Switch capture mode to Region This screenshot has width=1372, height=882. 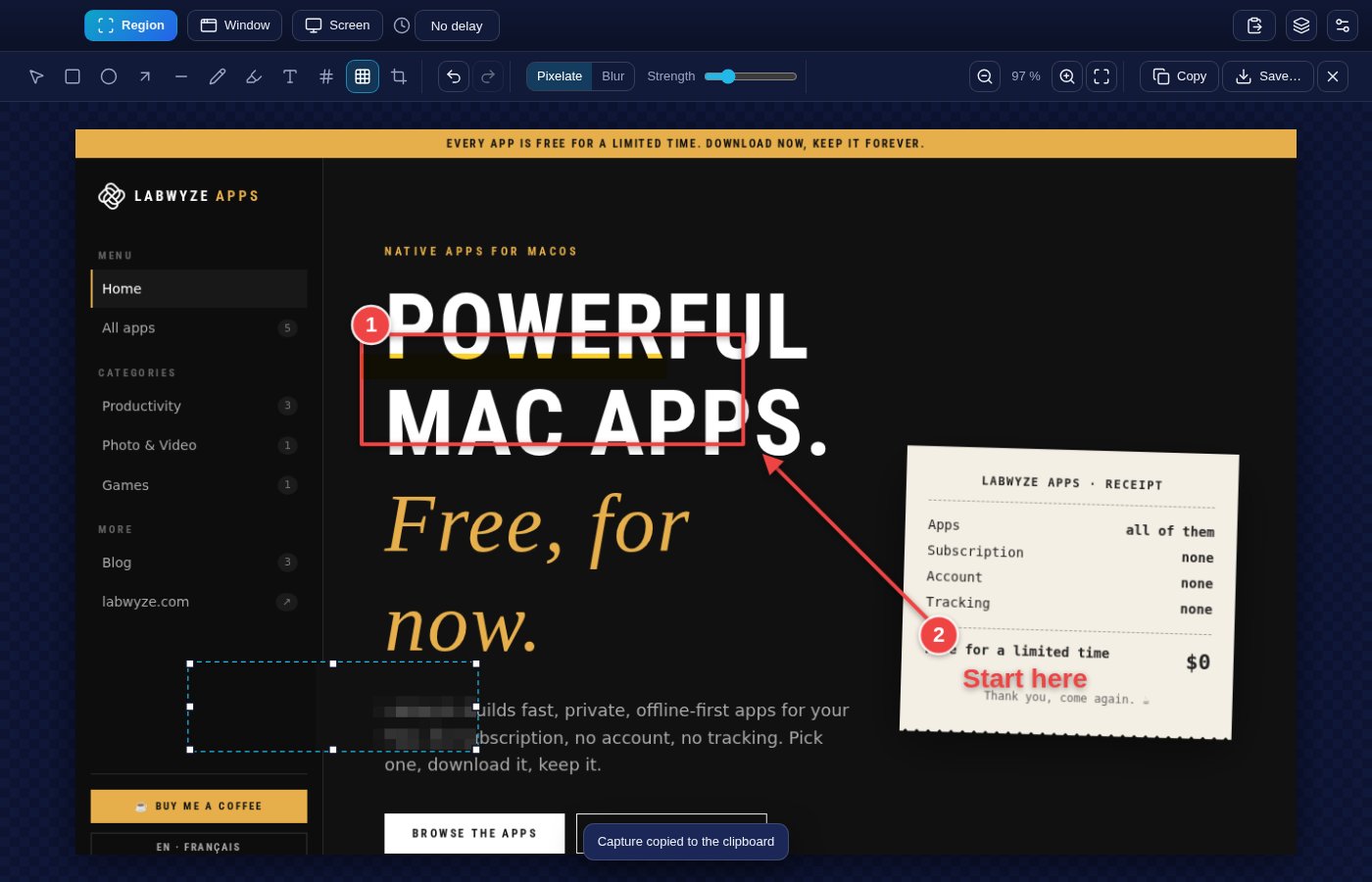click(131, 25)
